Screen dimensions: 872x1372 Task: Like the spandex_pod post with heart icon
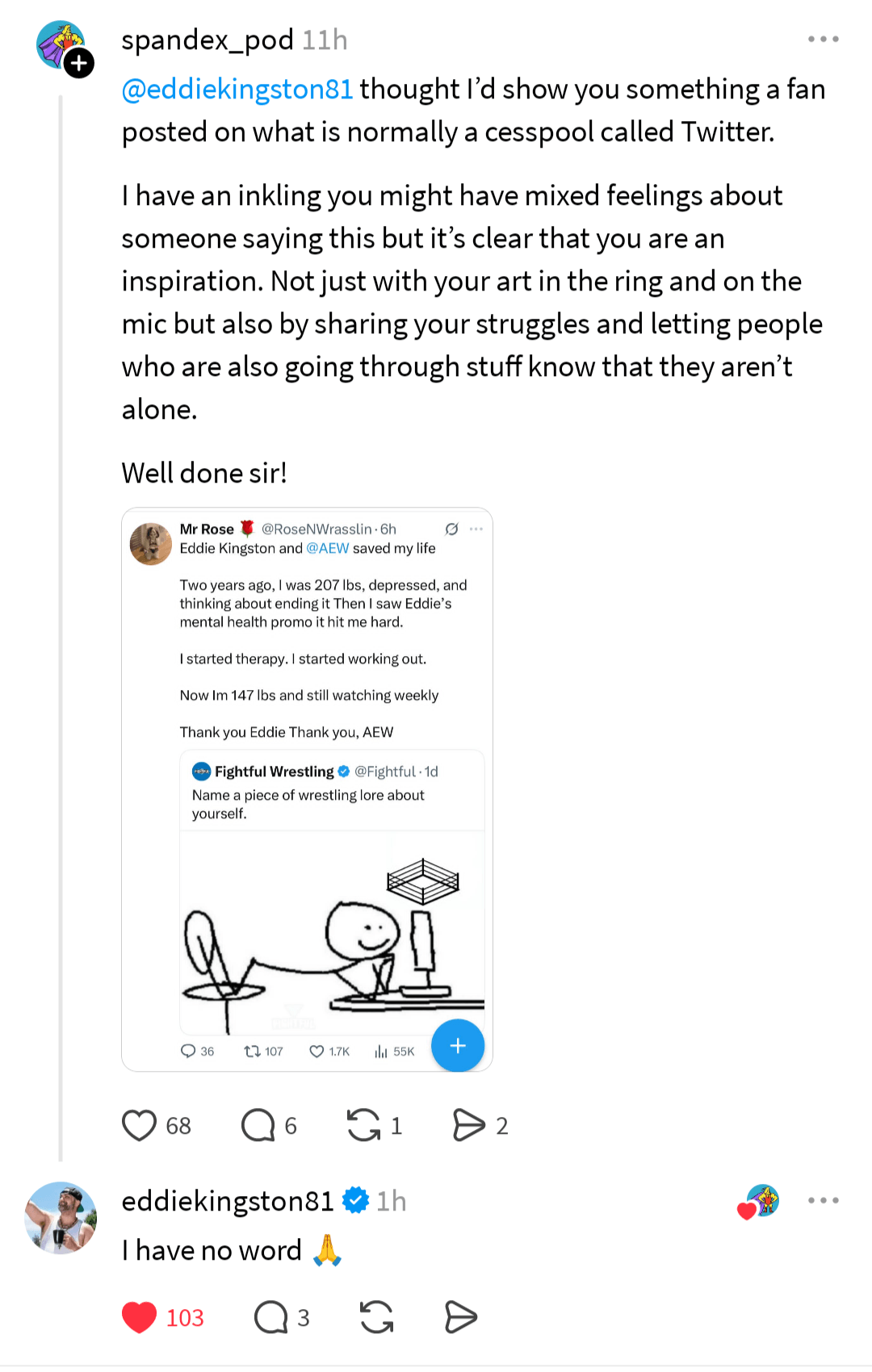139,1125
